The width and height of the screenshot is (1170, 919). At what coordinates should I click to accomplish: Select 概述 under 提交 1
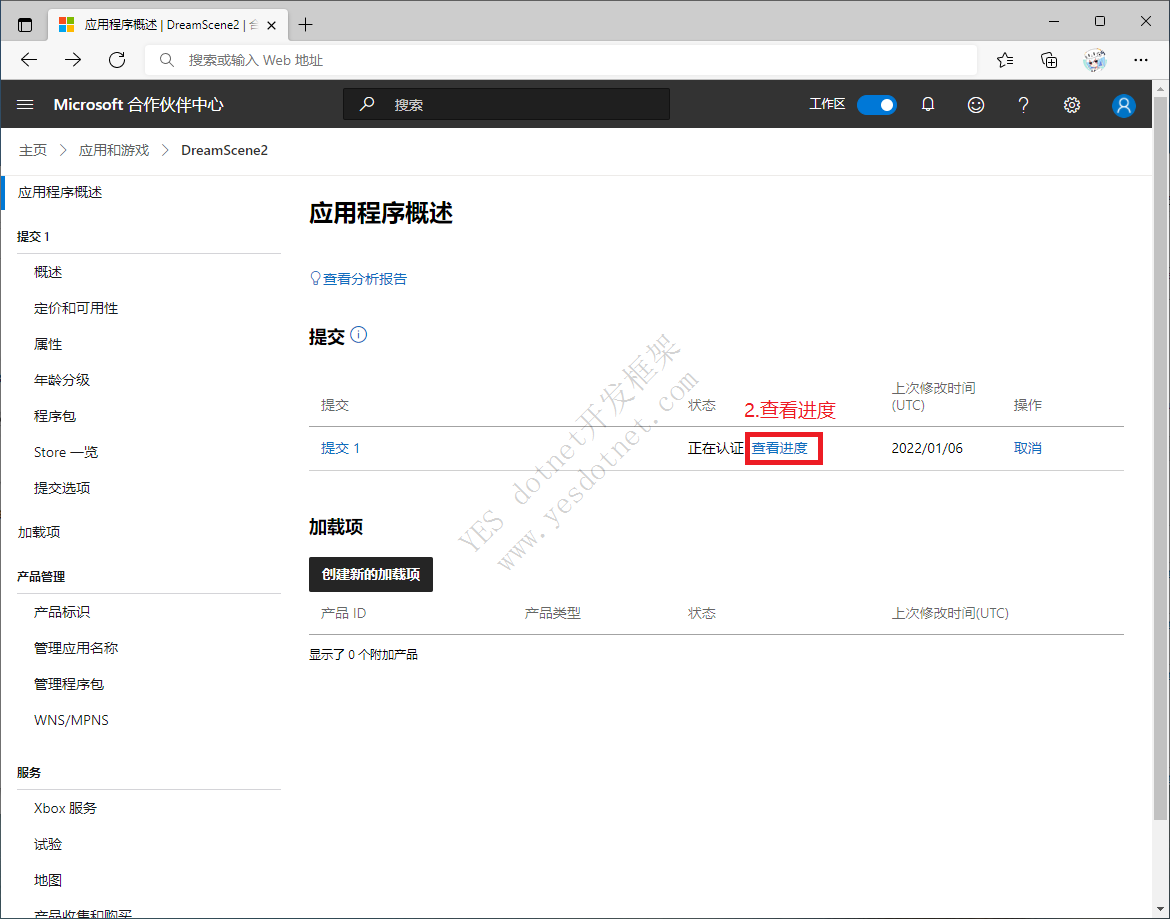click(48, 272)
